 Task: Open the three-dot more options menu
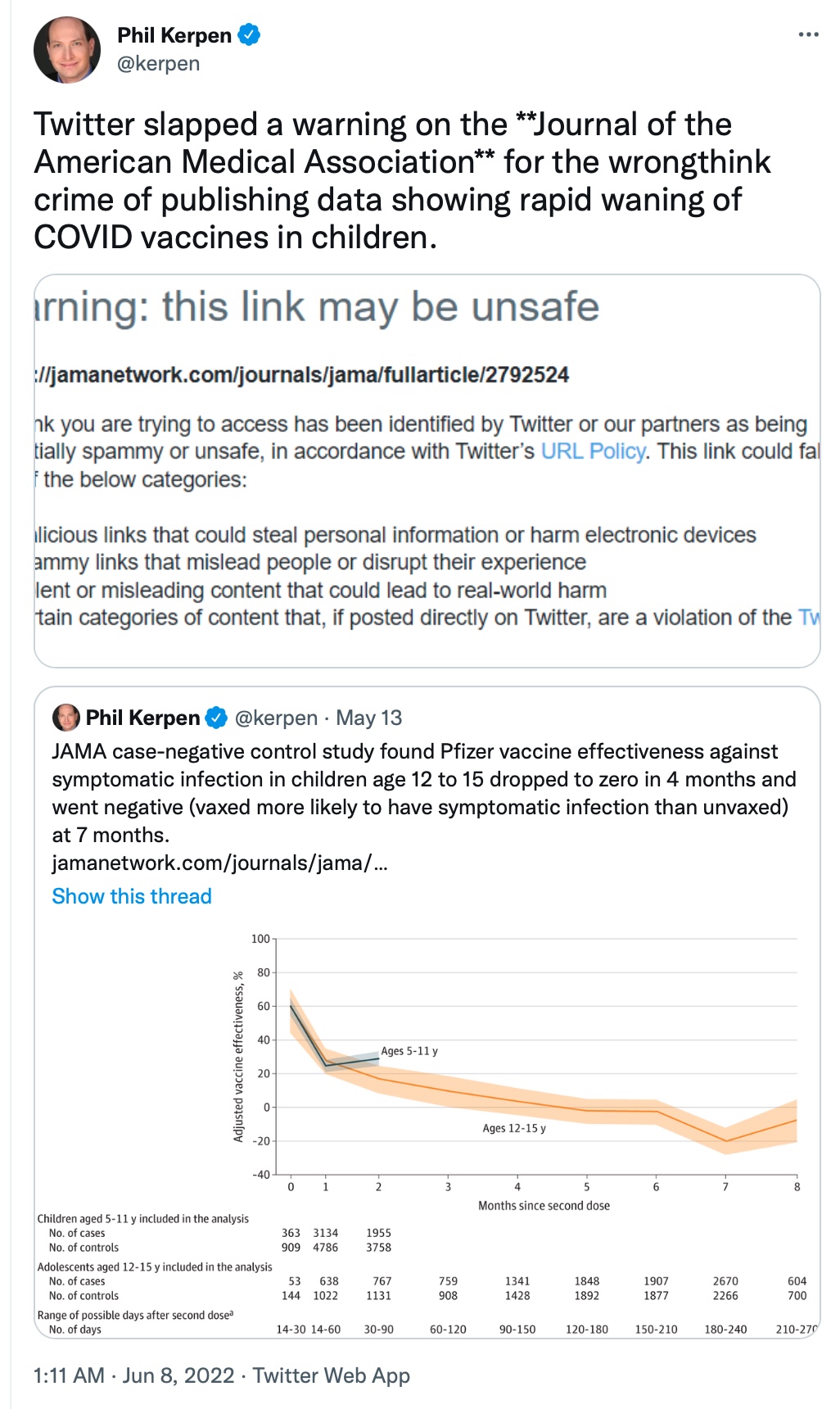click(808, 34)
